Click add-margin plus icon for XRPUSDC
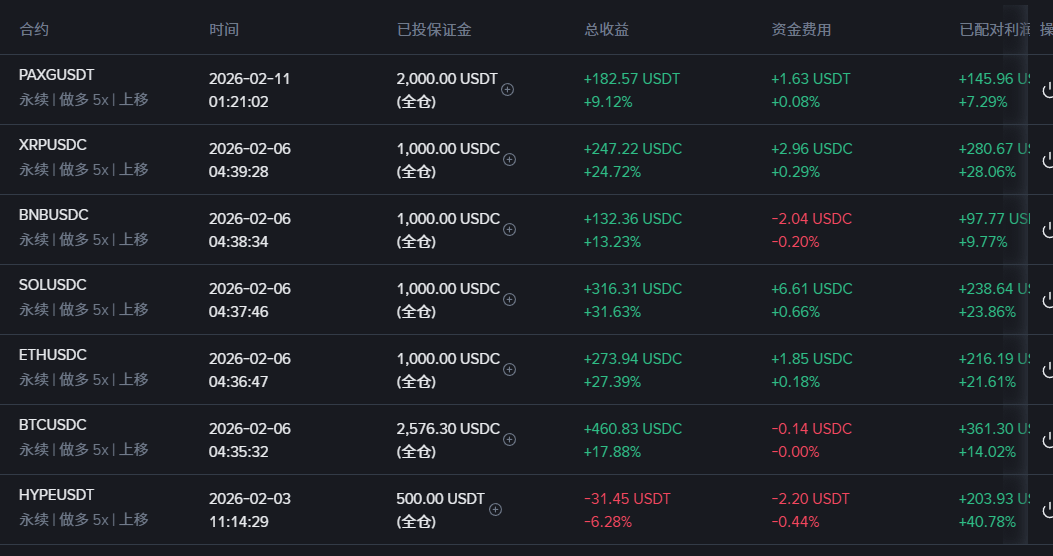1053x556 pixels. (509, 159)
